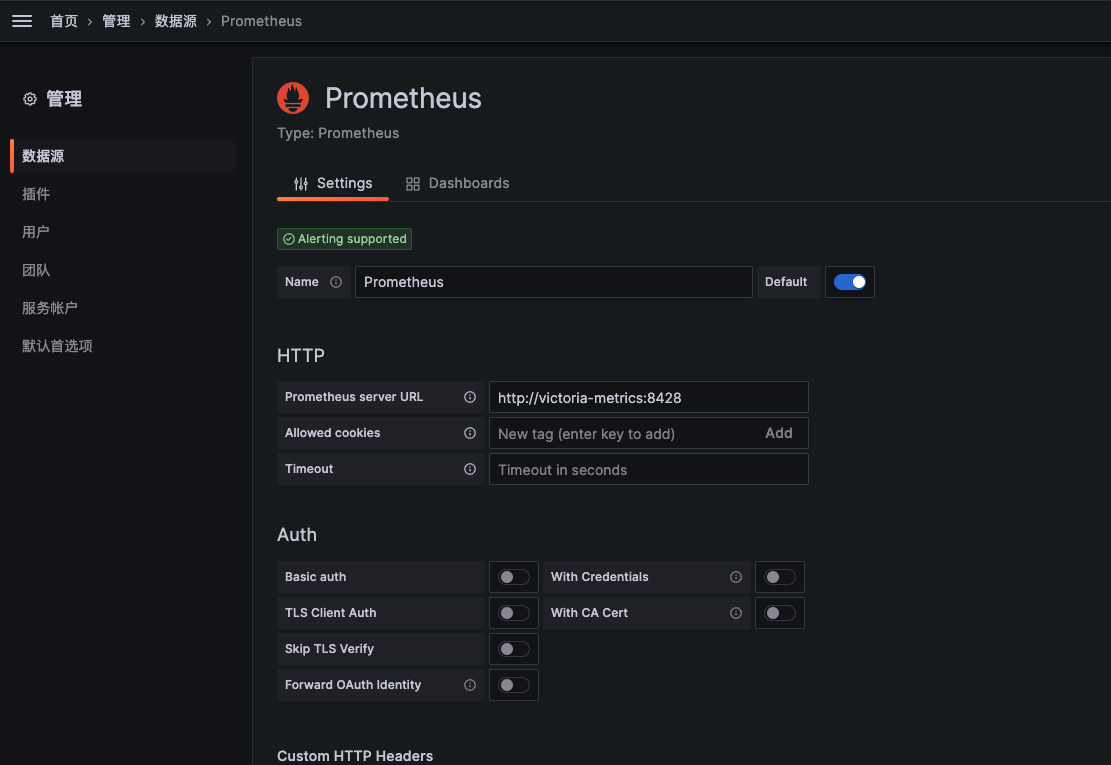Show info tooltip for Name field
This screenshot has height=765, width=1111.
click(x=336, y=282)
